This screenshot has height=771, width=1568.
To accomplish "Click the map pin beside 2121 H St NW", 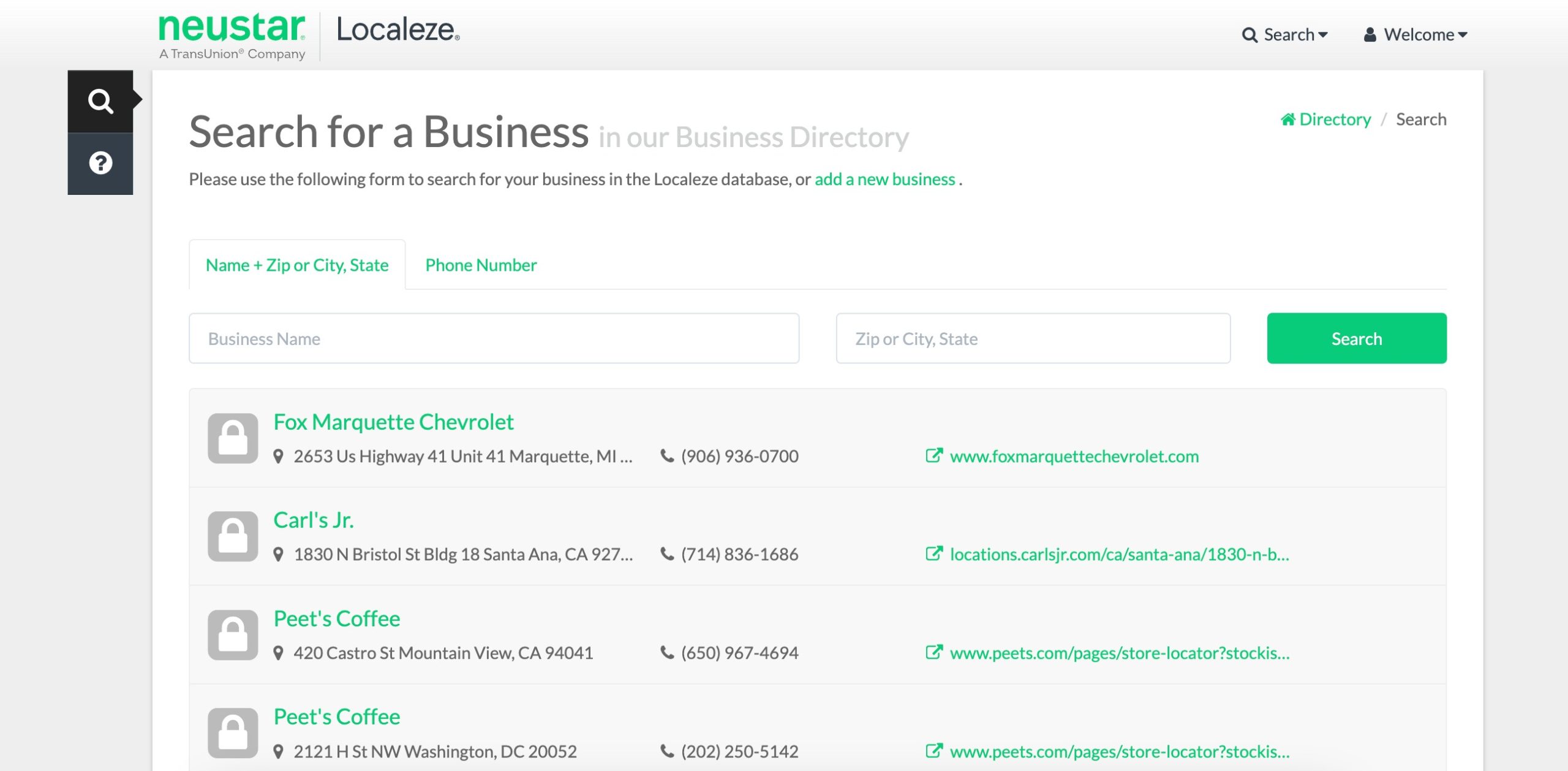I will tap(278, 751).
